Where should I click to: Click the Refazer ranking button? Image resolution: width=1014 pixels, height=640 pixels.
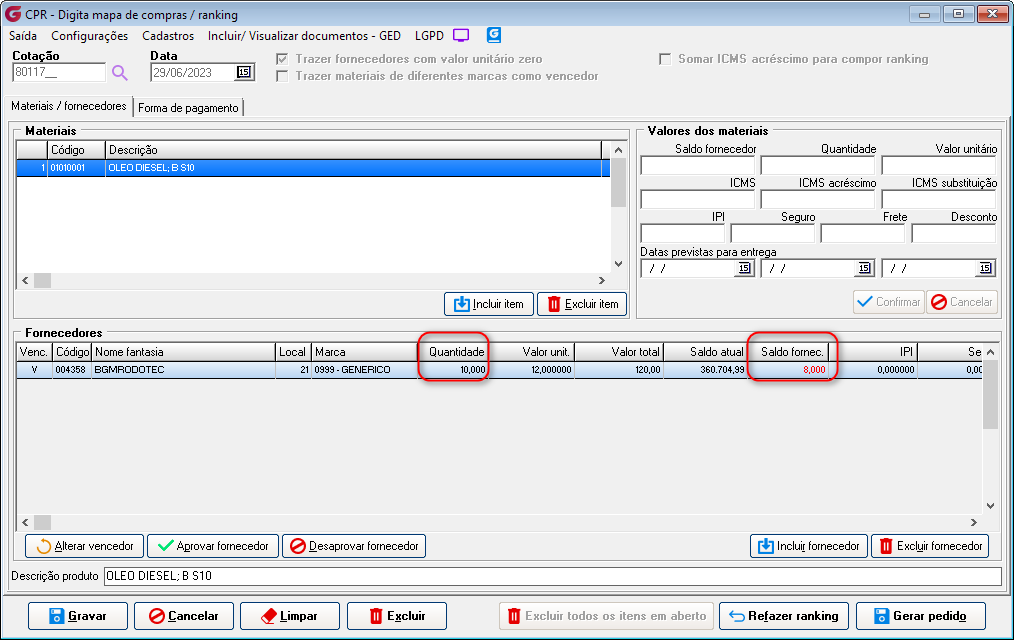[784, 616]
